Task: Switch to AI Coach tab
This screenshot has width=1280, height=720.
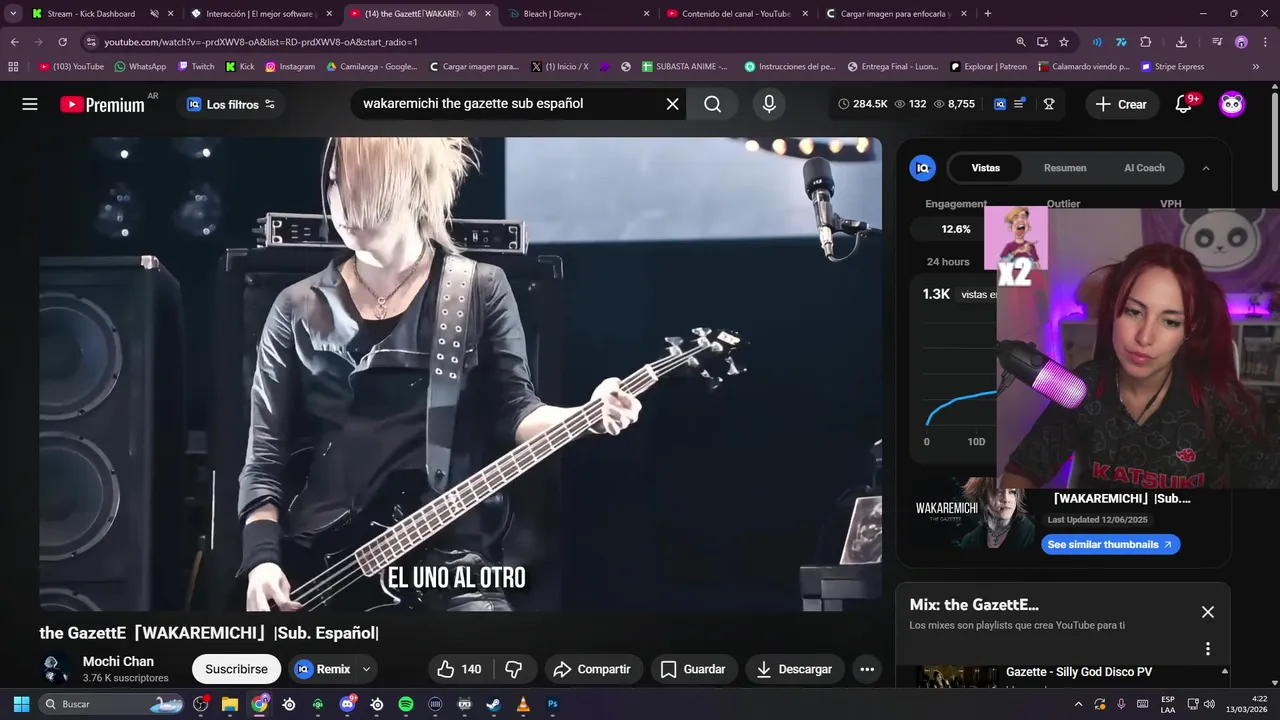Action: [1144, 168]
